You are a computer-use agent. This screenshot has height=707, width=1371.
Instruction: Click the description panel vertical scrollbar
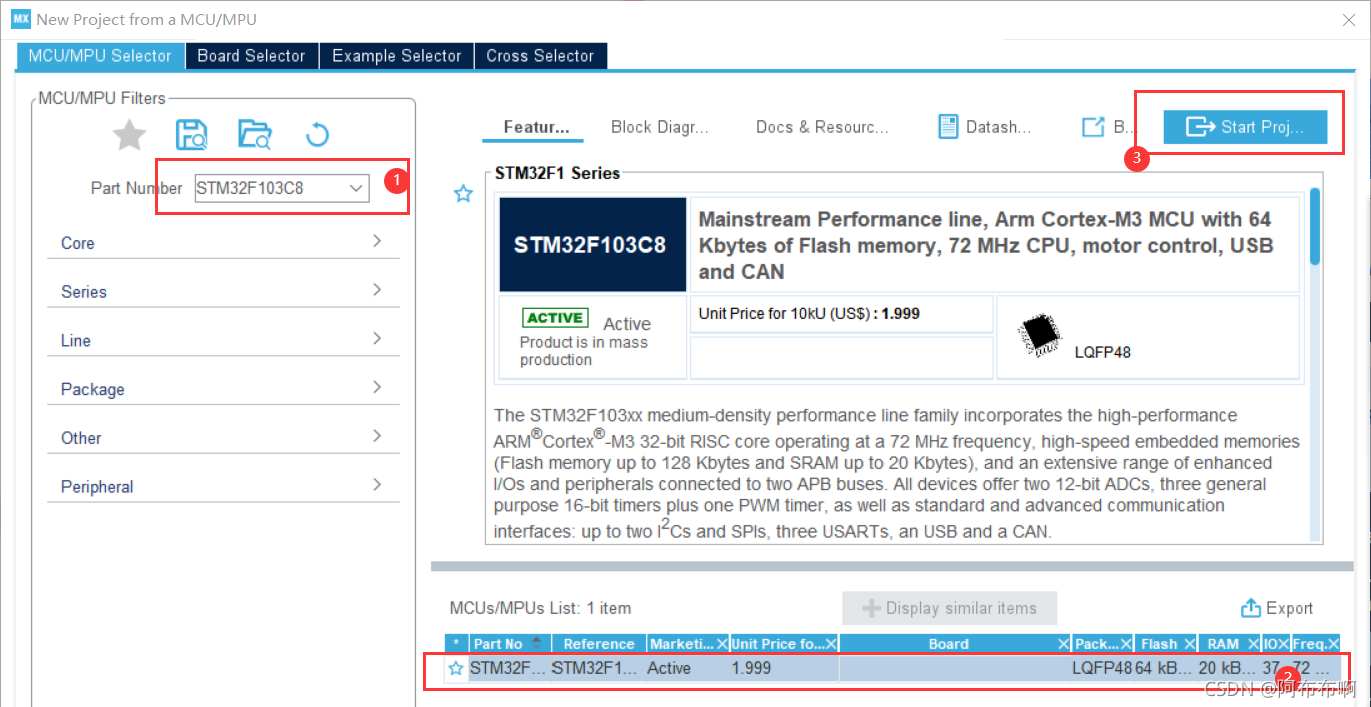coord(1315,227)
